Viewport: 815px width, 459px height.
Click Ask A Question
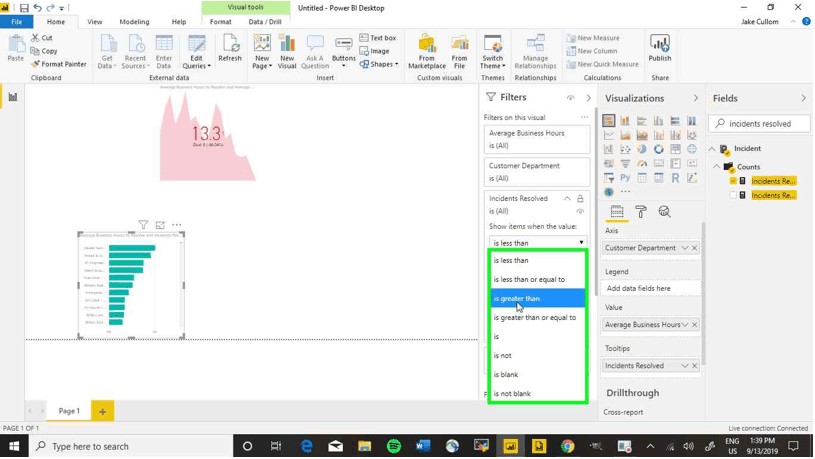(314, 51)
